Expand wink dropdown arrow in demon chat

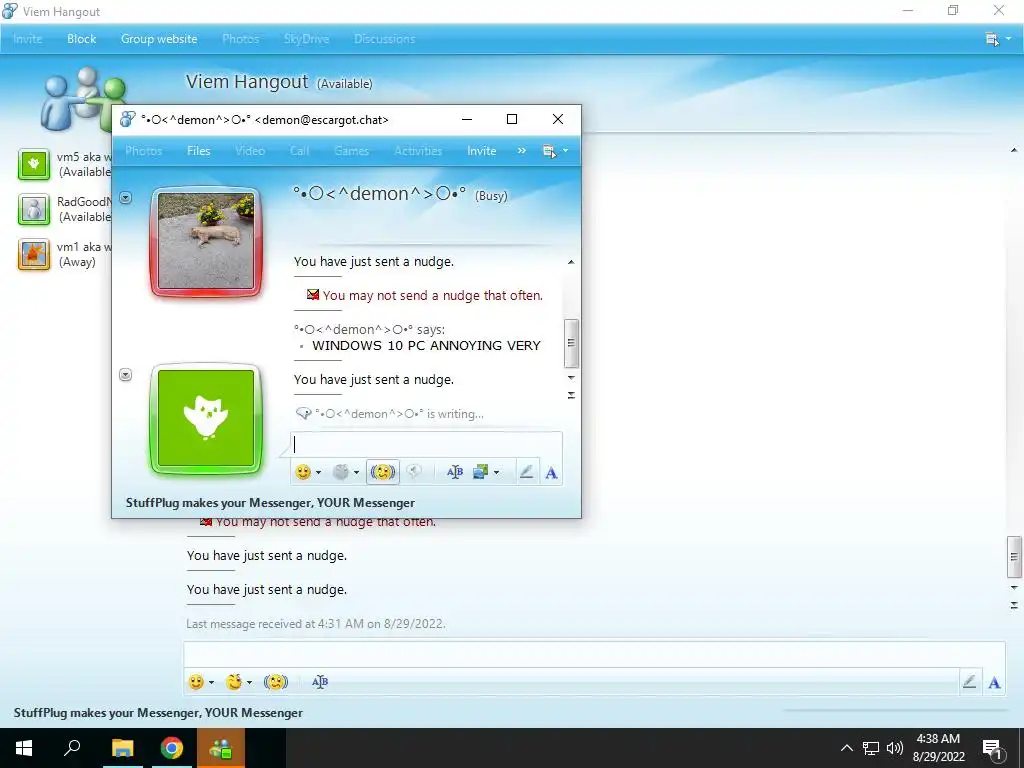pyautogui.click(x=357, y=472)
